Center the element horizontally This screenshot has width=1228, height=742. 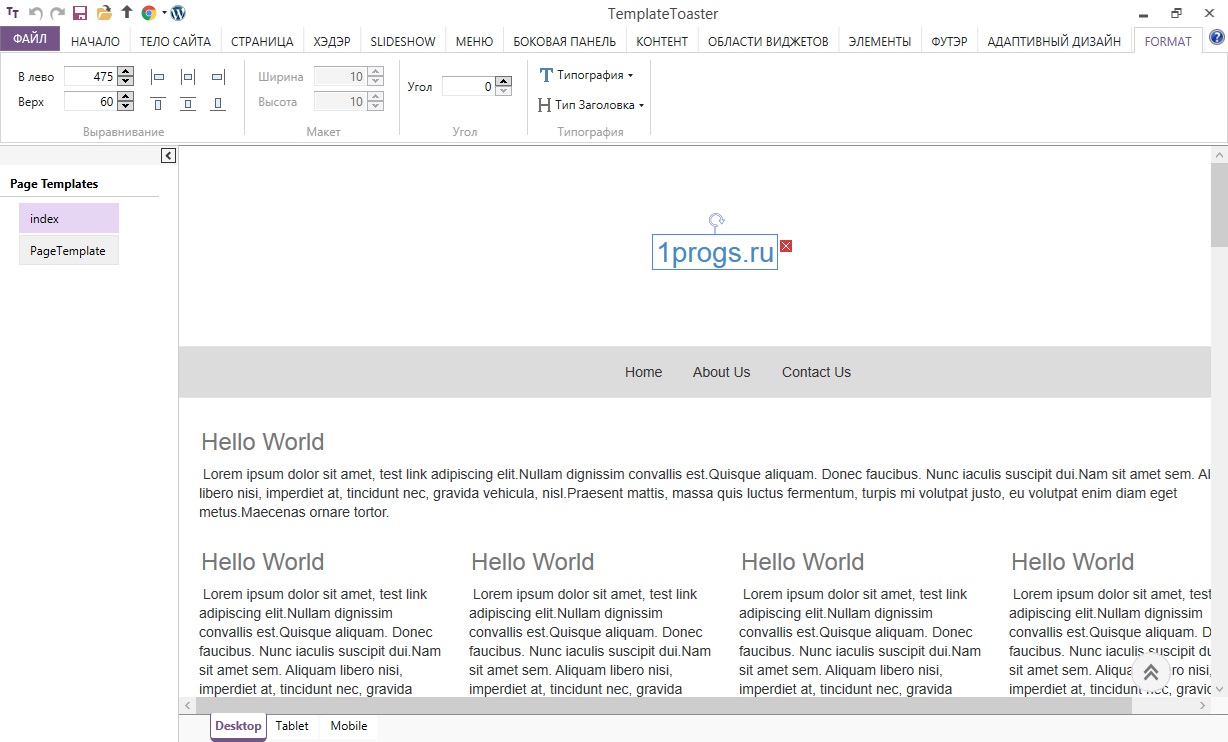point(187,76)
